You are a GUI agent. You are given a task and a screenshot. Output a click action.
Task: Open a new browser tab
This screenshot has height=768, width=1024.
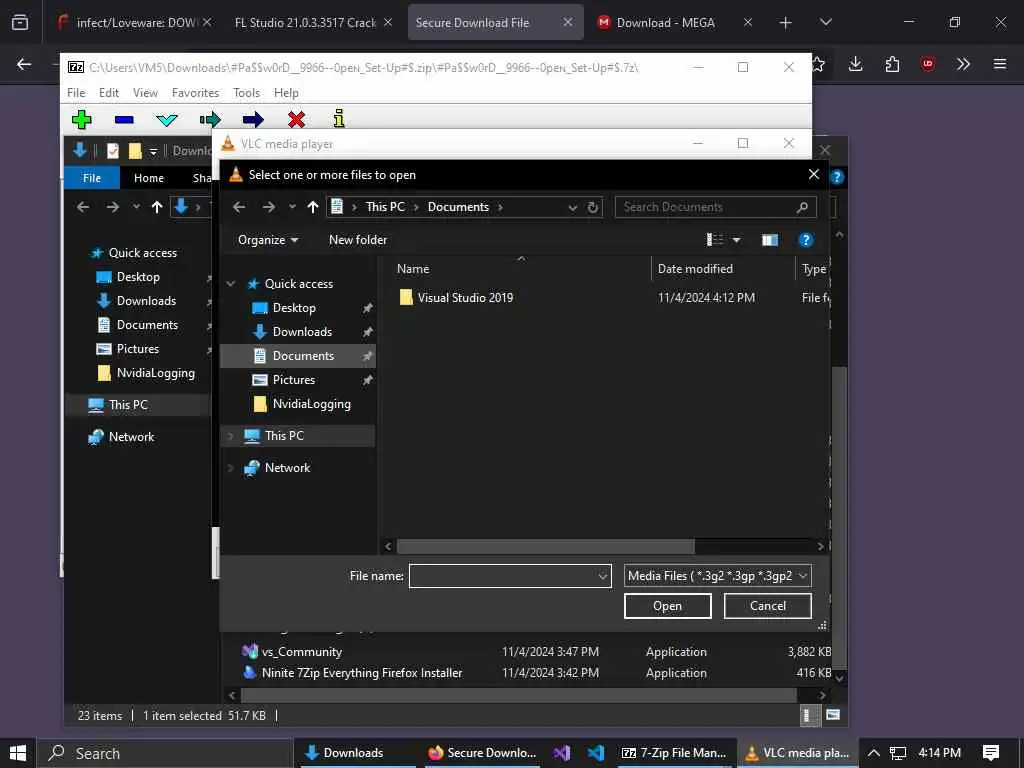coord(786,23)
